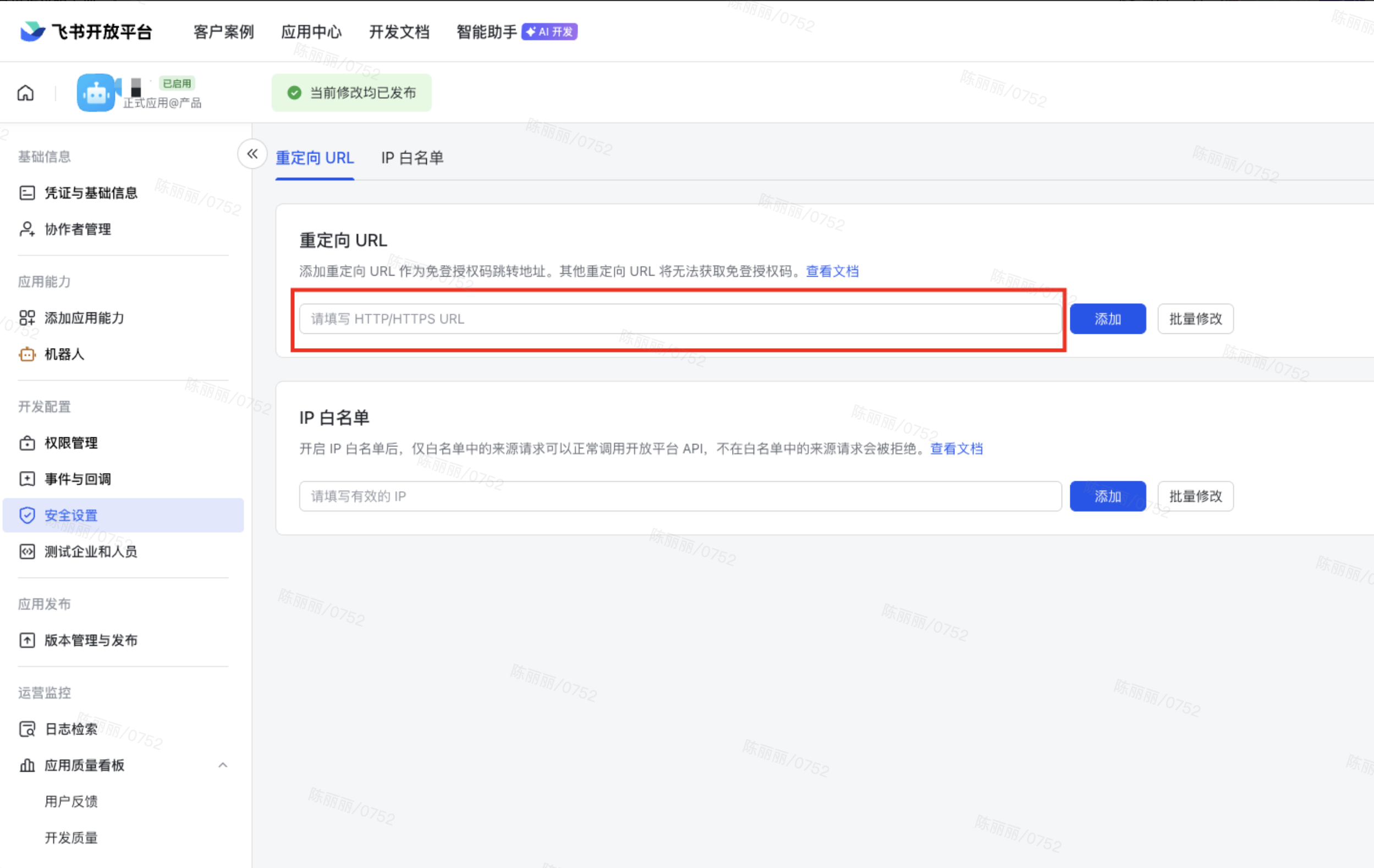This screenshot has width=1374, height=868.
Task: Open 协作者管理 in the sidebar
Action: click(x=78, y=229)
